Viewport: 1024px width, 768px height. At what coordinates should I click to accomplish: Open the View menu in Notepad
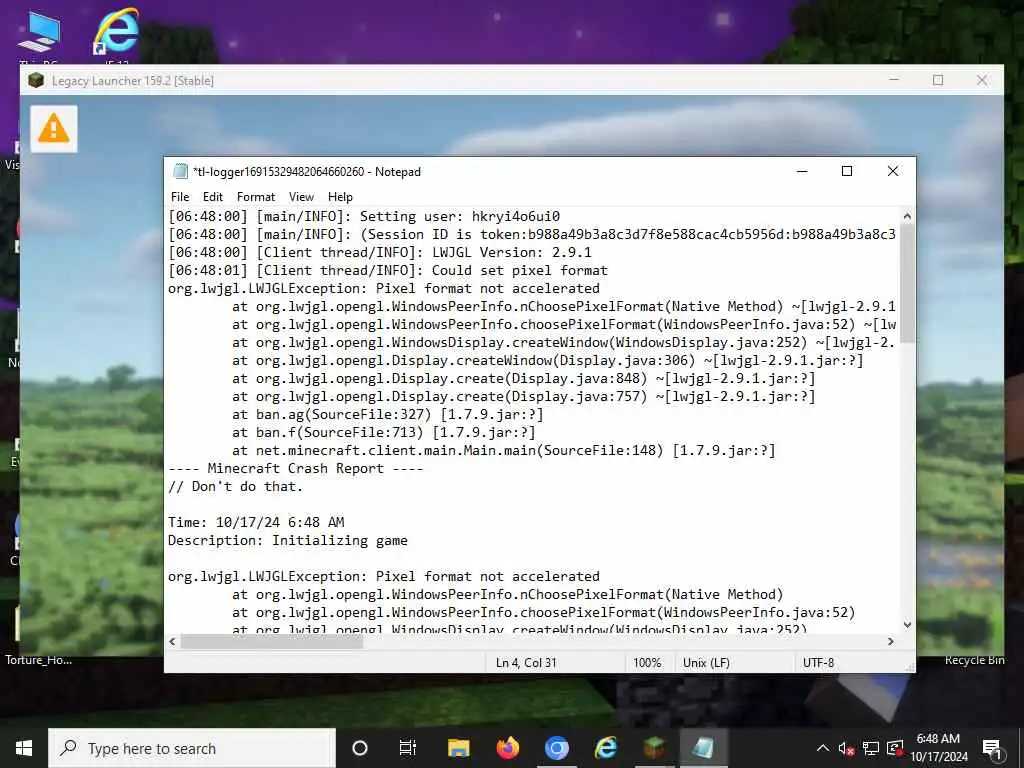301,197
